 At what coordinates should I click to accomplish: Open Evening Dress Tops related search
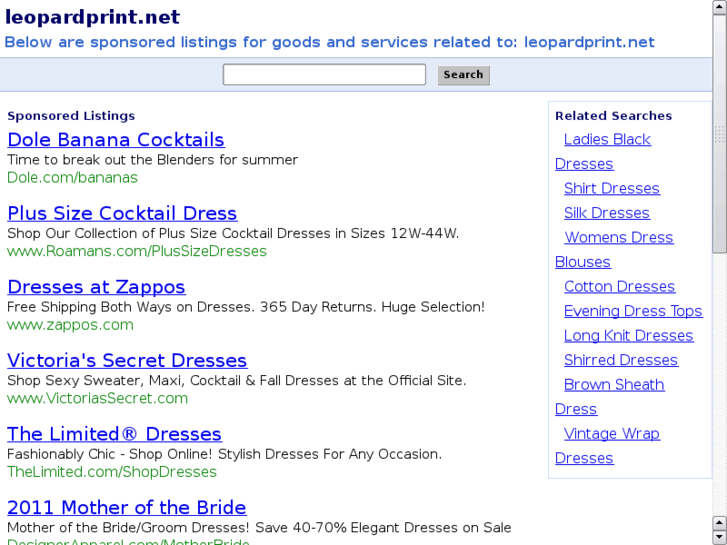point(633,311)
